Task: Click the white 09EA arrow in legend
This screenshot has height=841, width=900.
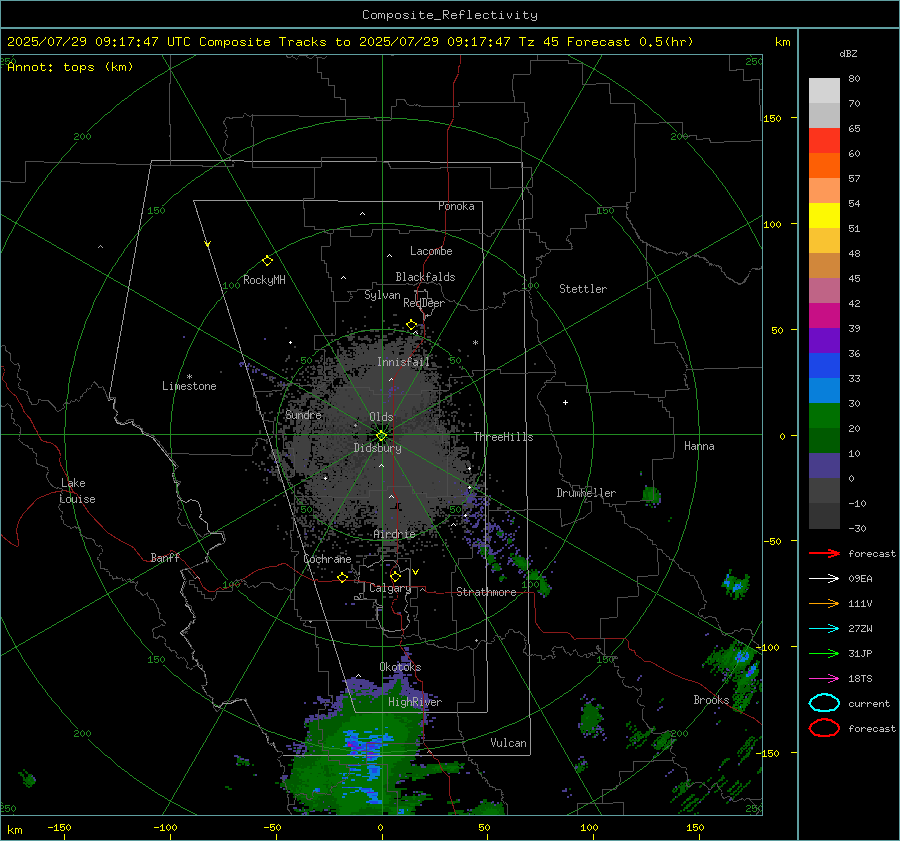Action: [824, 578]
